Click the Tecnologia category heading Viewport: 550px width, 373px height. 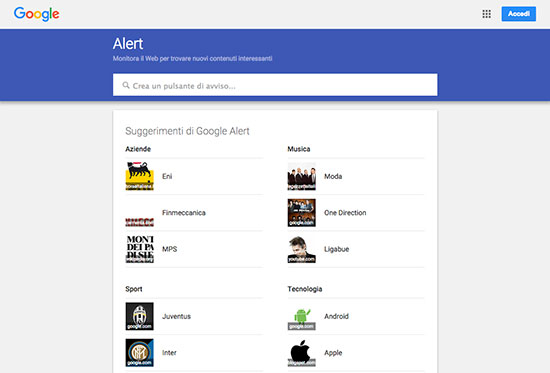point(305,289)
